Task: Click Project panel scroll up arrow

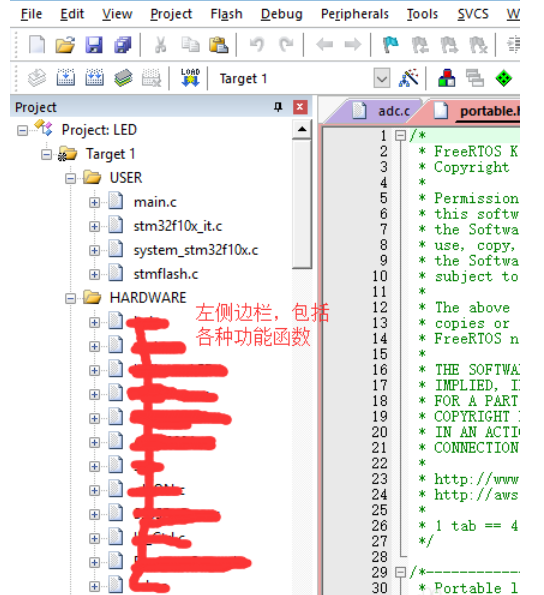Action: pos(302,129)
